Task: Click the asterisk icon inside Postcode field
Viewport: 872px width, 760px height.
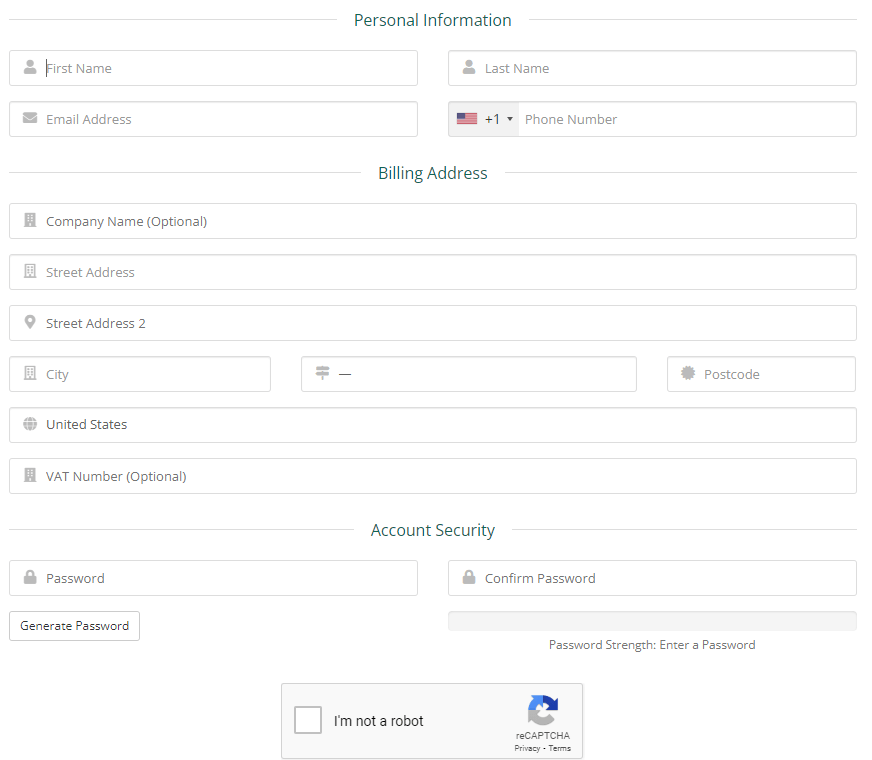Action: tap(687, 374)
